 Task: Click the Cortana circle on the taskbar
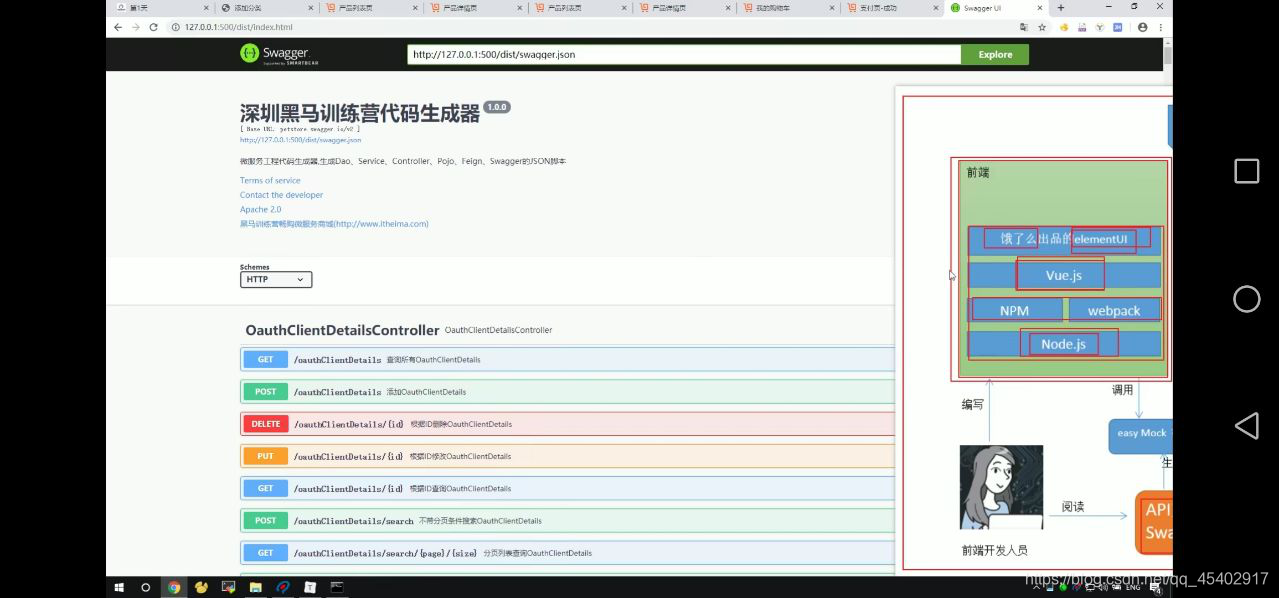point(146,587)
